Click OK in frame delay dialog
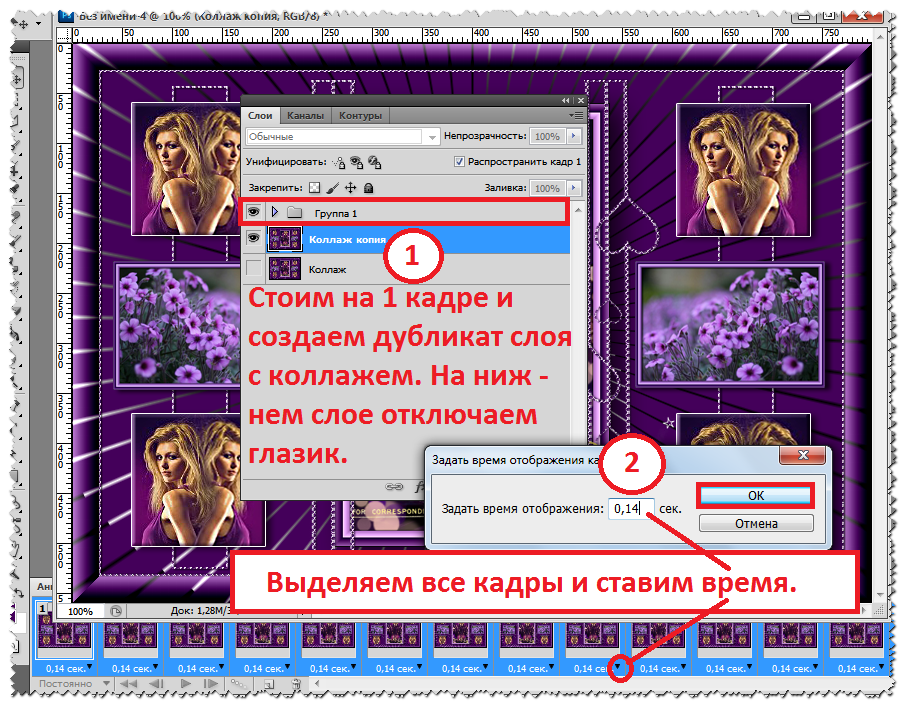 point(756,496)
